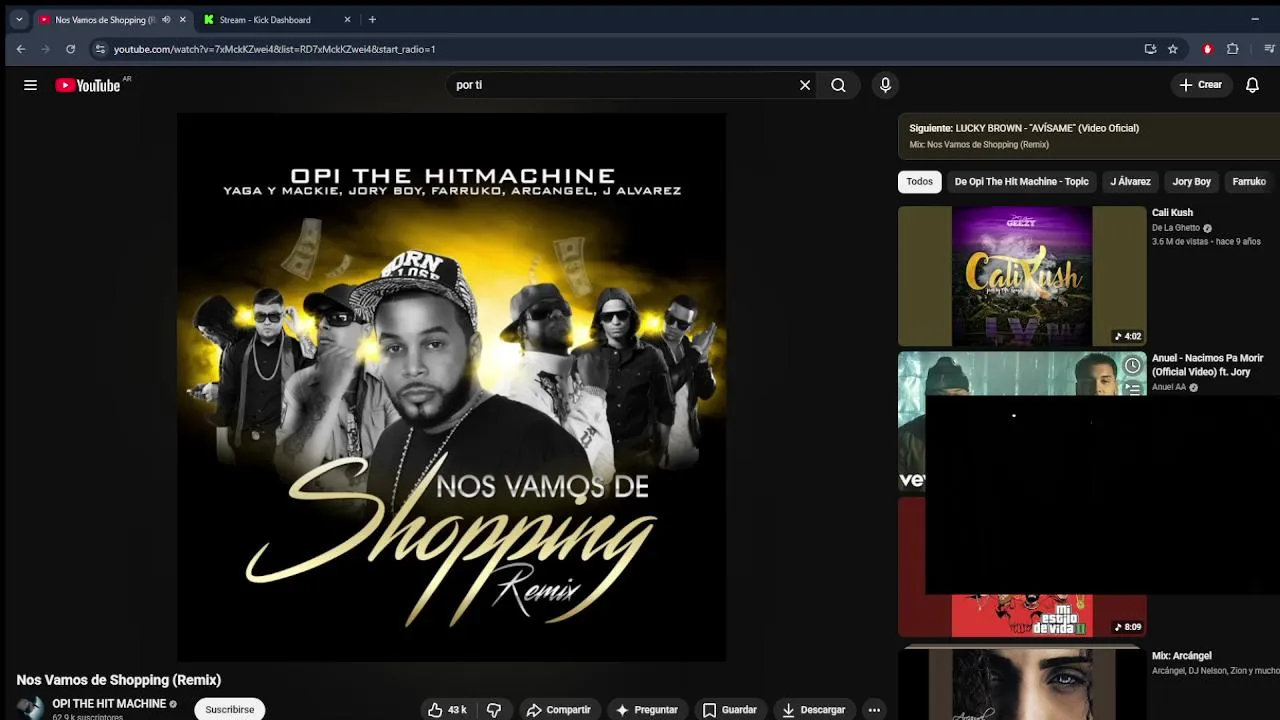Save video to playlist with Guardar
Image resolution: width=1280 pixels, height=720 pixels.
coord(729,710)
